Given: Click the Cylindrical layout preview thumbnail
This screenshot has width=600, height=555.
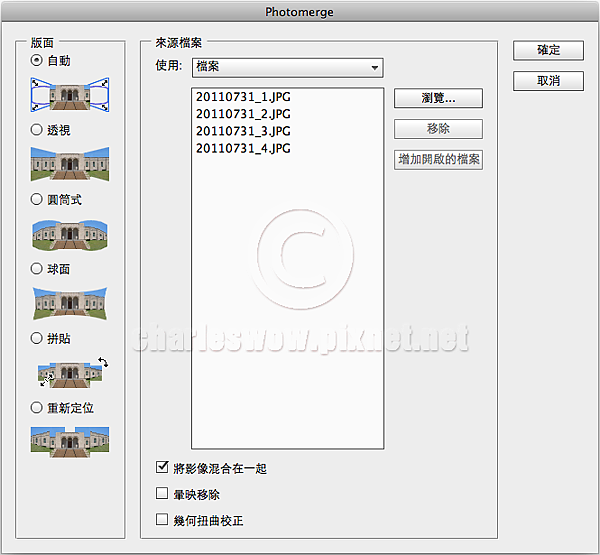Looking at the screenshot, I should click(70, 235).
